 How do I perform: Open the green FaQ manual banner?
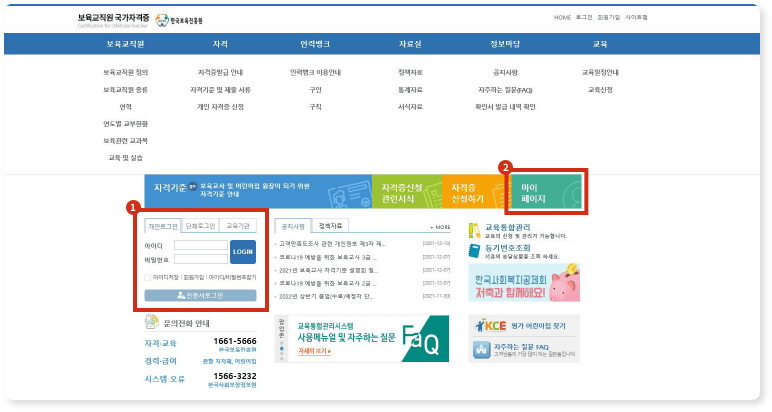coord(367,339)
